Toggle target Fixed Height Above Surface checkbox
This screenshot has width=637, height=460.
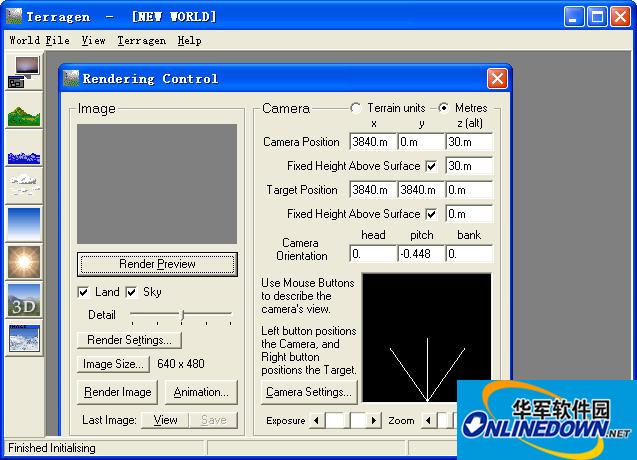pyautogui.click(x=431, y=214)
